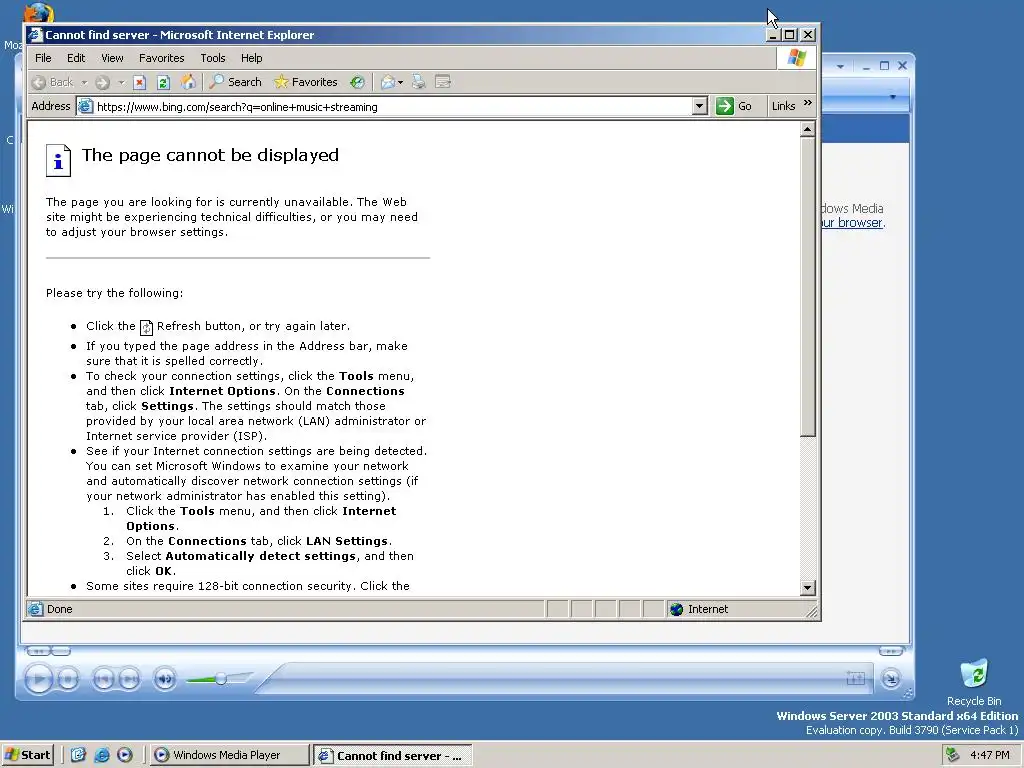This screenshot has width=1024, height=768.
Task: Click the blue info icon on error page
Action: 58,160
